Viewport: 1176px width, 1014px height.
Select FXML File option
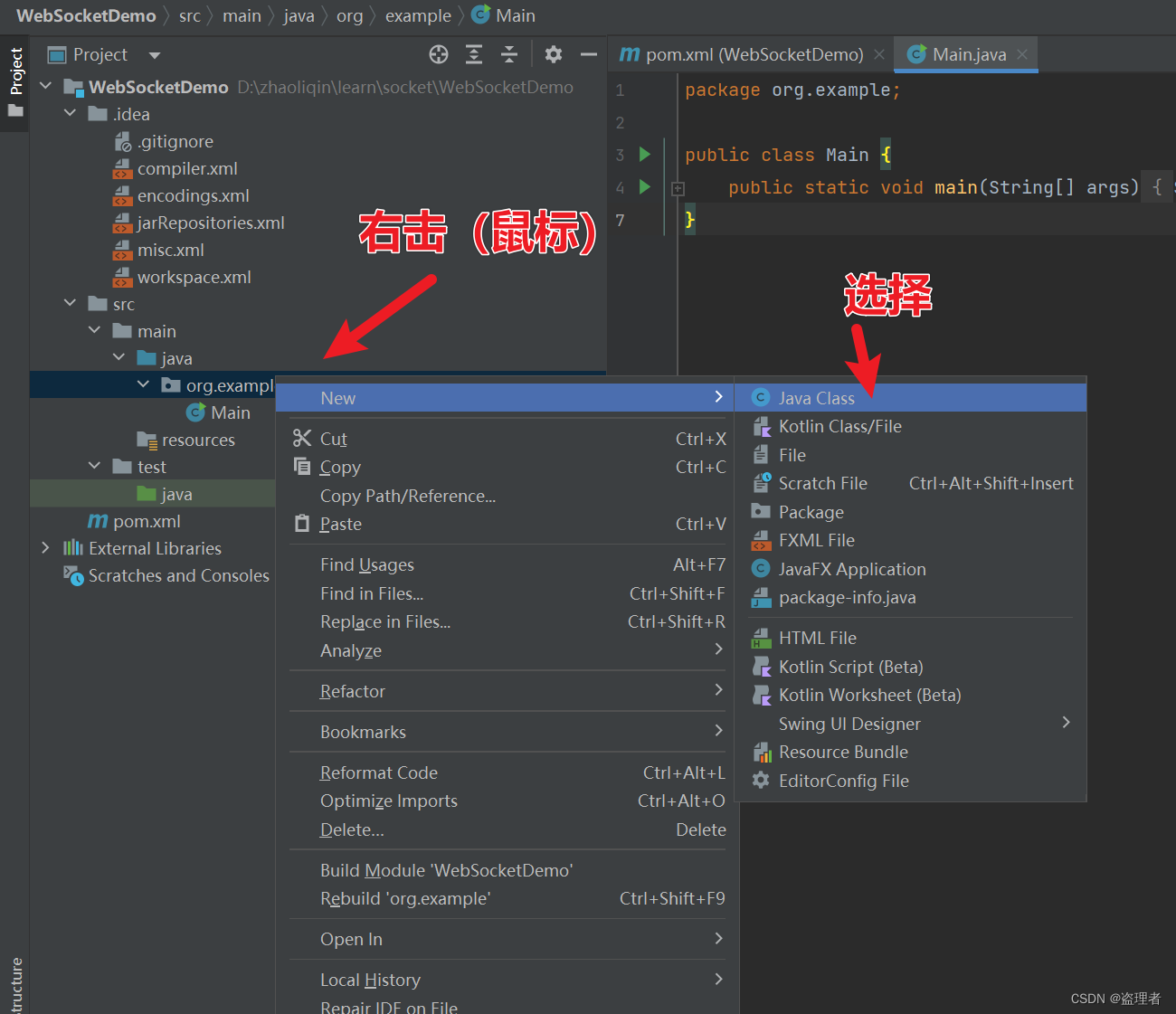[x=910, y=541]
